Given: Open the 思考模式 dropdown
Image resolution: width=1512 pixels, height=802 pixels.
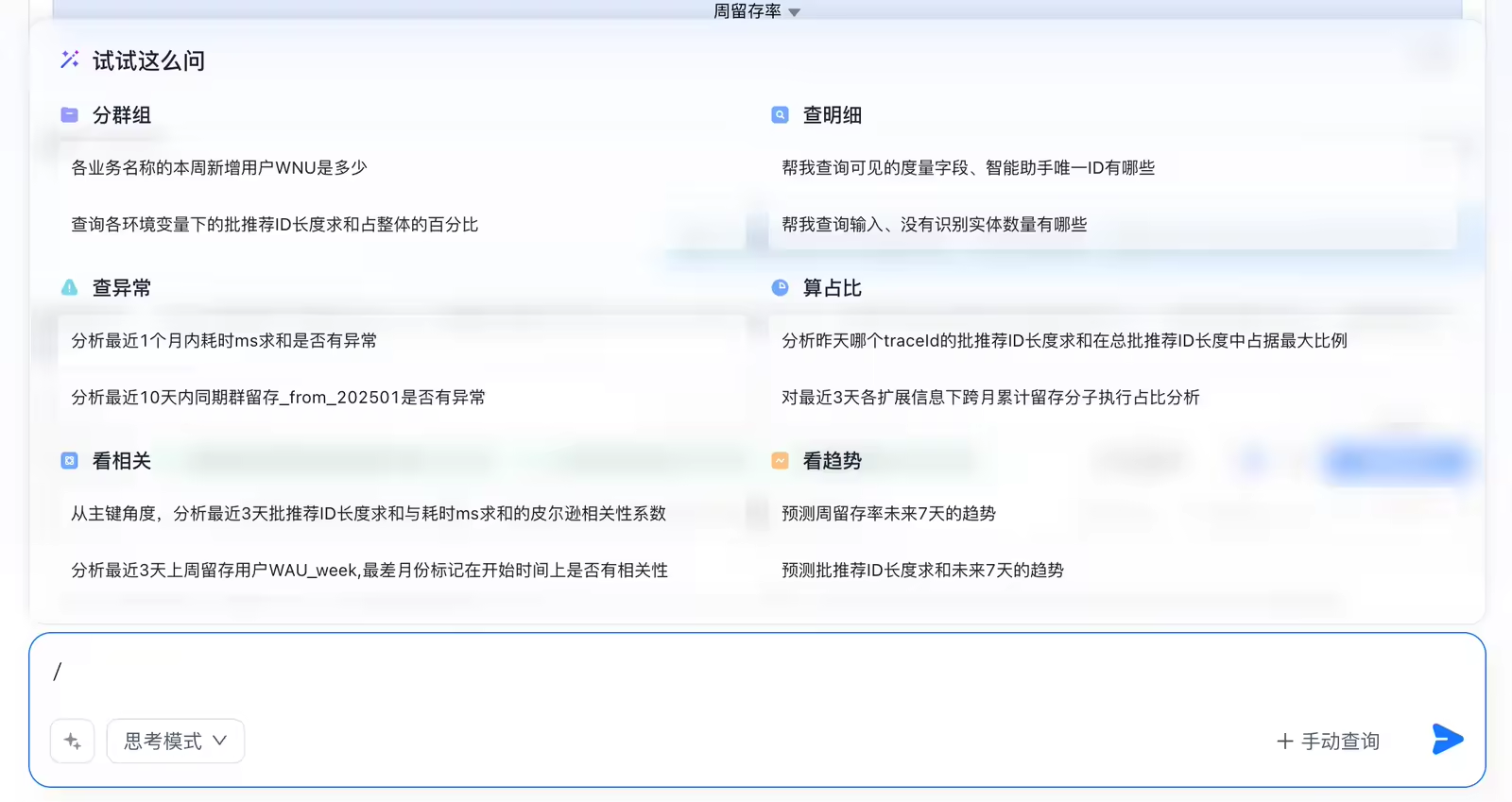Looking at the screenshot, I should click(176, 741).
